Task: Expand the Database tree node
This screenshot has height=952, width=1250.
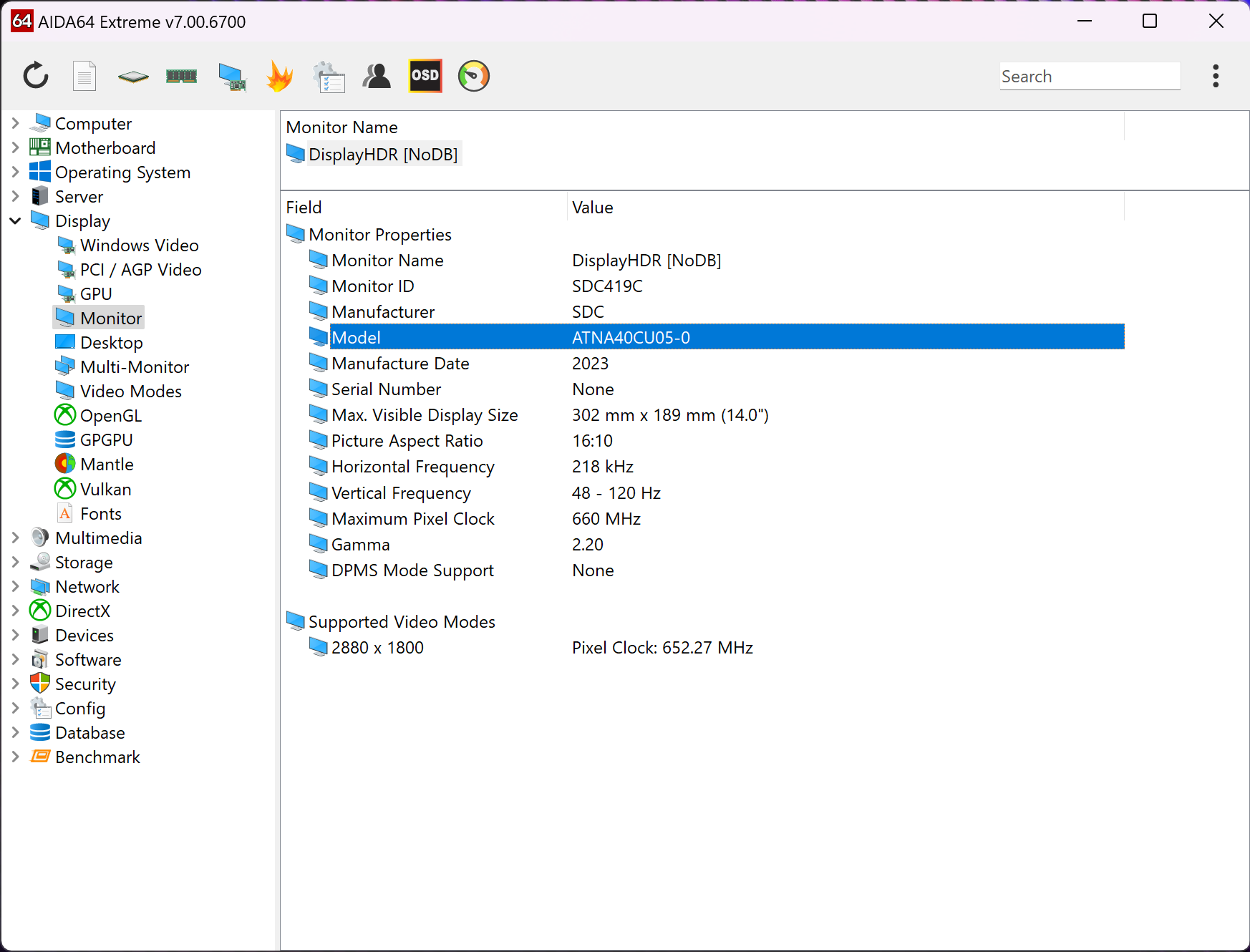Action: 15,732
